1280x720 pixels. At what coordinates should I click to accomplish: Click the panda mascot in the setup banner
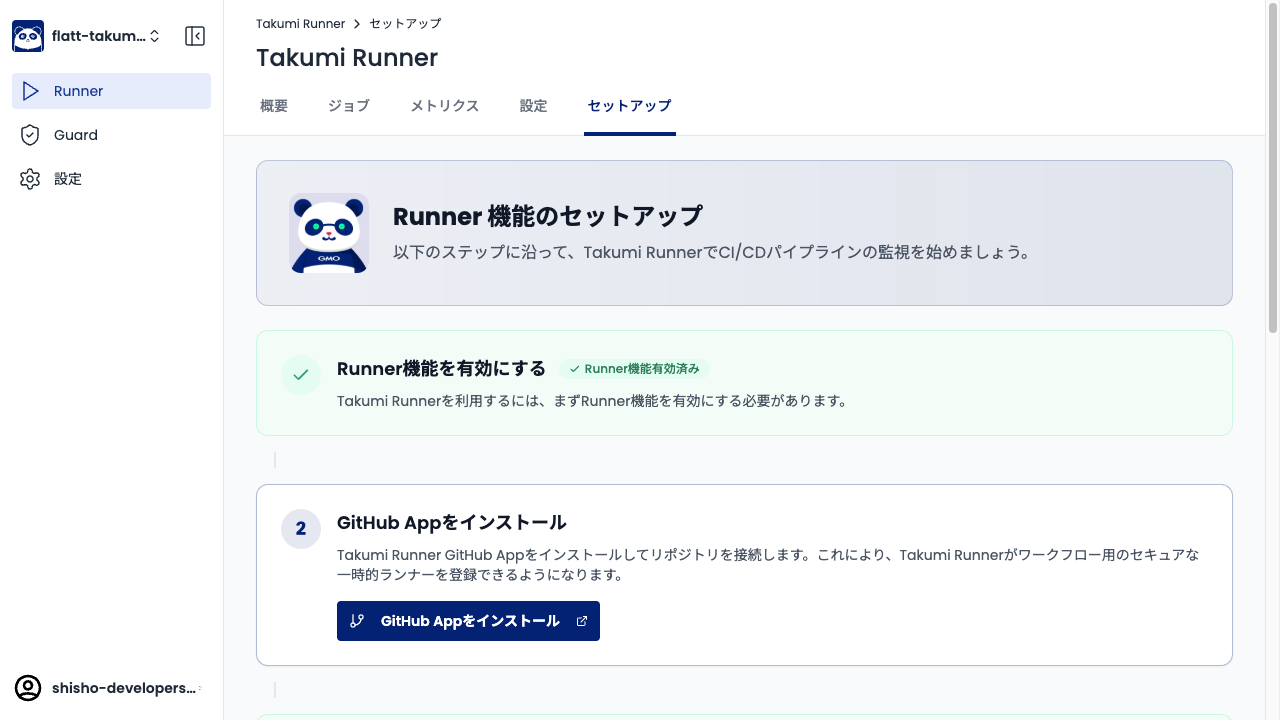point(328,232)
